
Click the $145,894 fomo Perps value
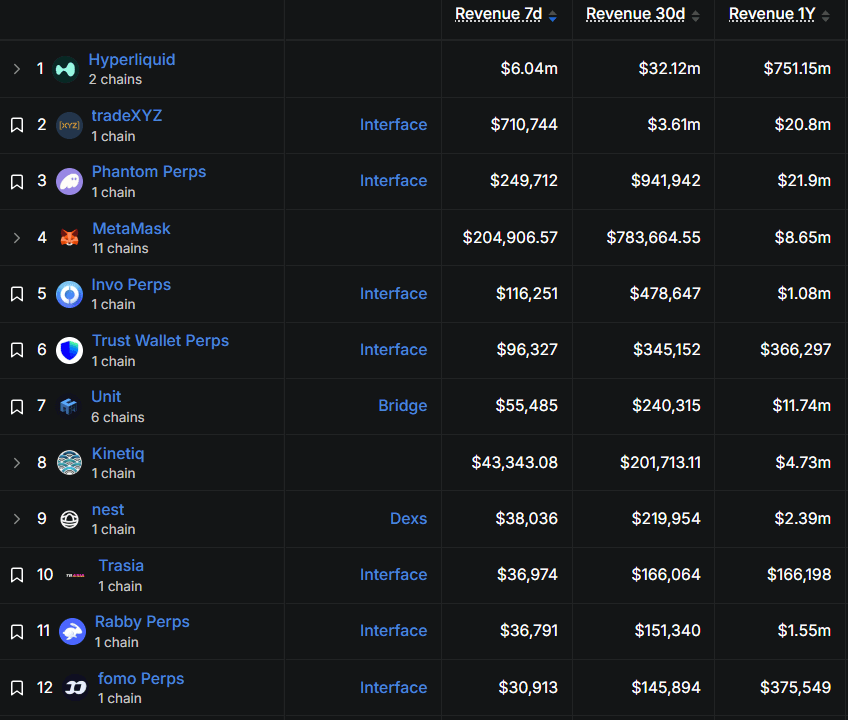pos(666,688)
